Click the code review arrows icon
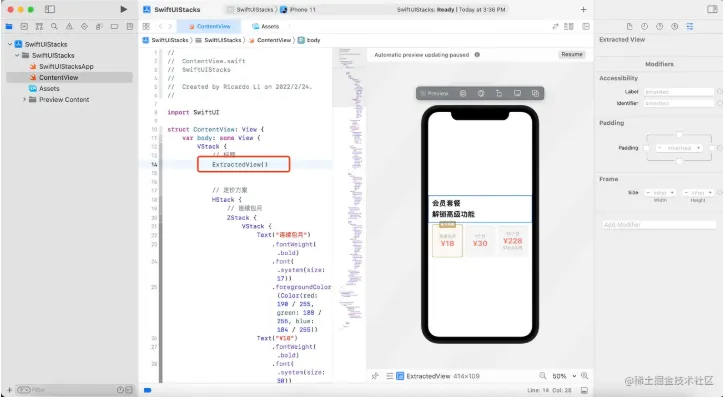Screen dimensions: 723x400 click(x=555, y=27)
